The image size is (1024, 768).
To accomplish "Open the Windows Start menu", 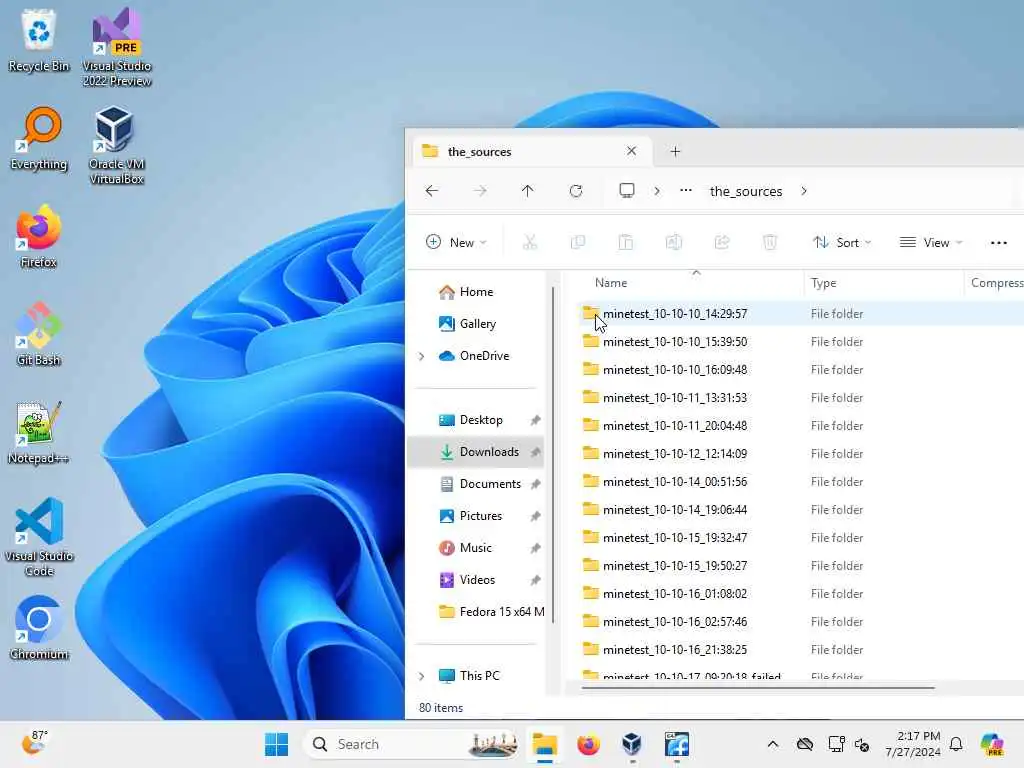I will pyautogui.click(x=276, y=744).
